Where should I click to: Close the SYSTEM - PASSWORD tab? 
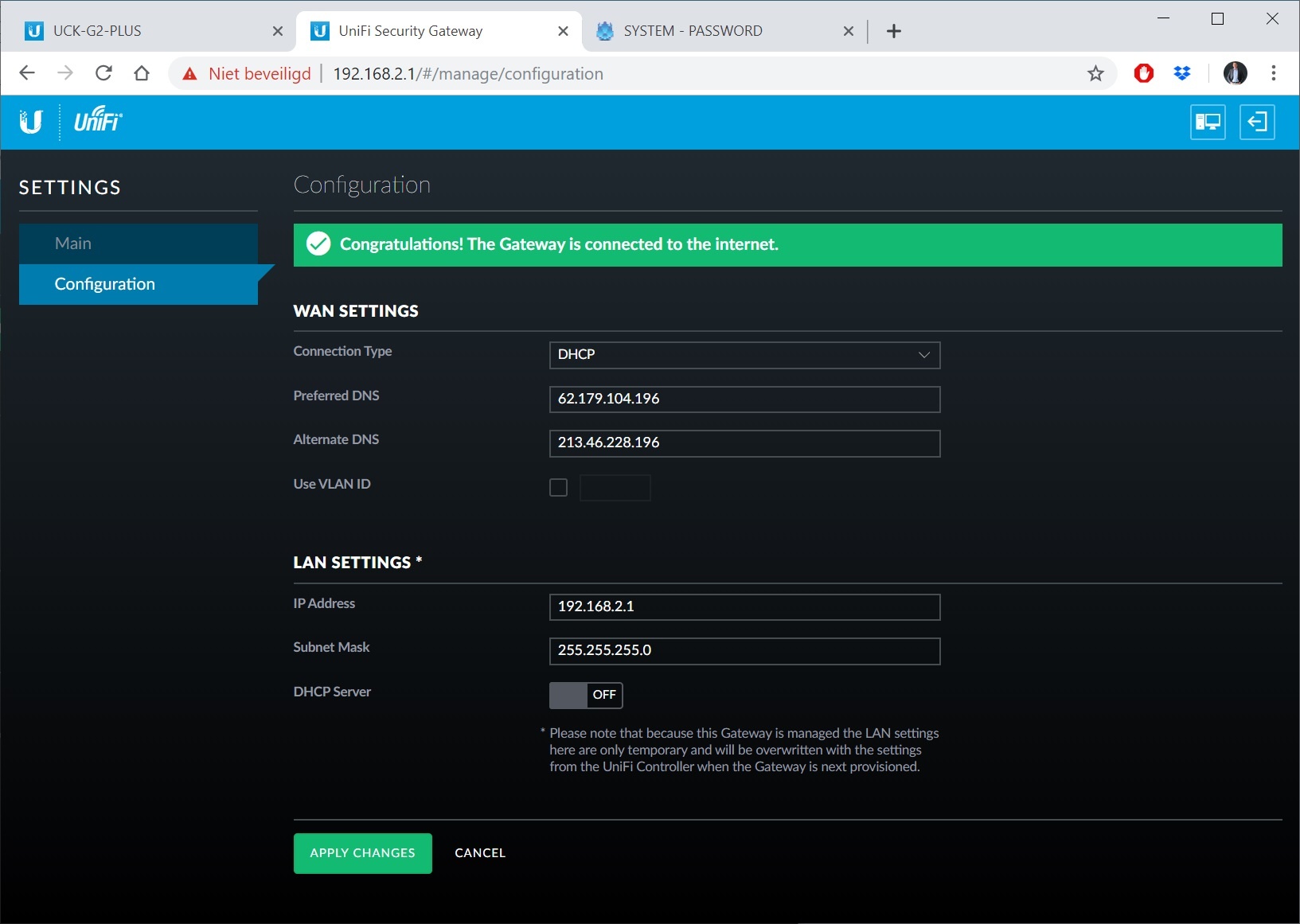pyautogui.click(x=849, y=31)
